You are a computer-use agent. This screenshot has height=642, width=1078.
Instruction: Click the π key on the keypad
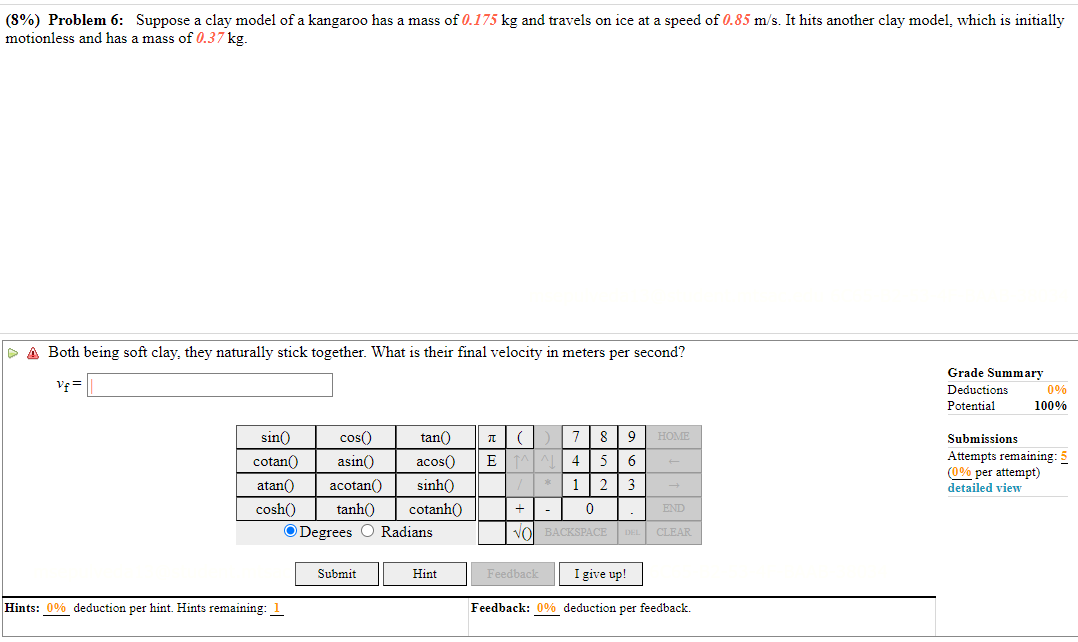point(494,437)
